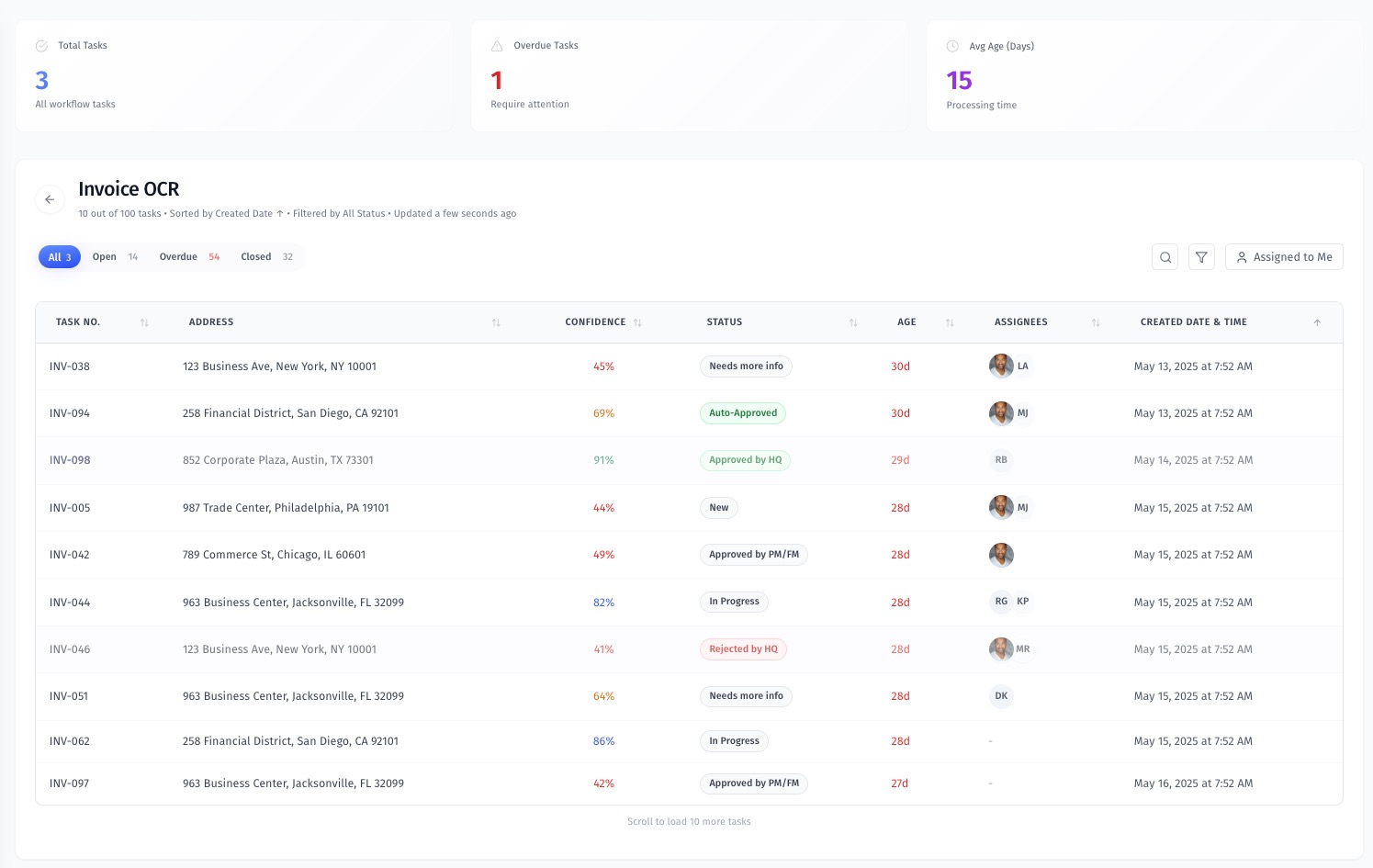Select the All tab
The width and height of the screenshot is (1373, 868).
[60, 257]
